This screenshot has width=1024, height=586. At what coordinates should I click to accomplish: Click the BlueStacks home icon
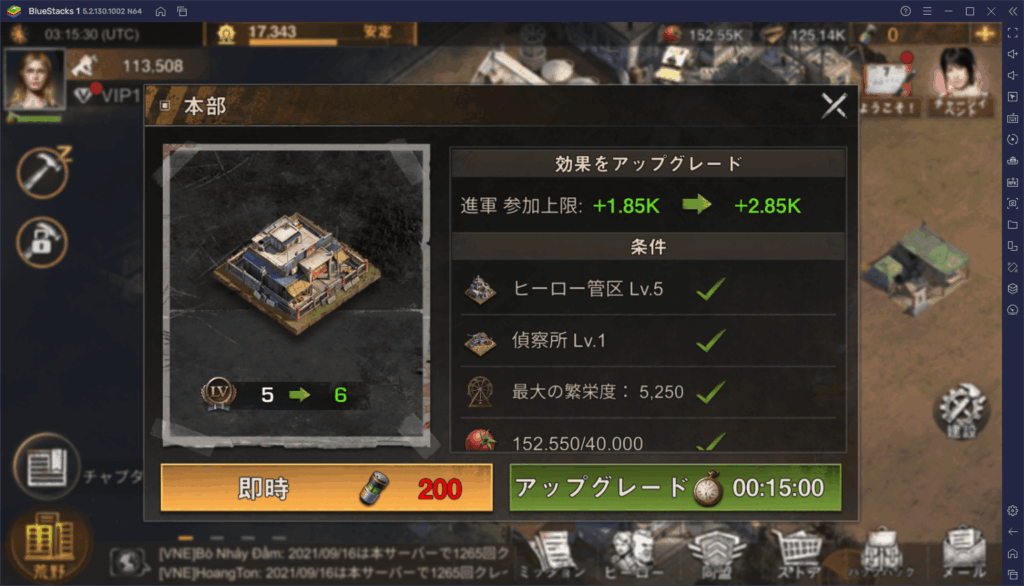click(161, 11)
